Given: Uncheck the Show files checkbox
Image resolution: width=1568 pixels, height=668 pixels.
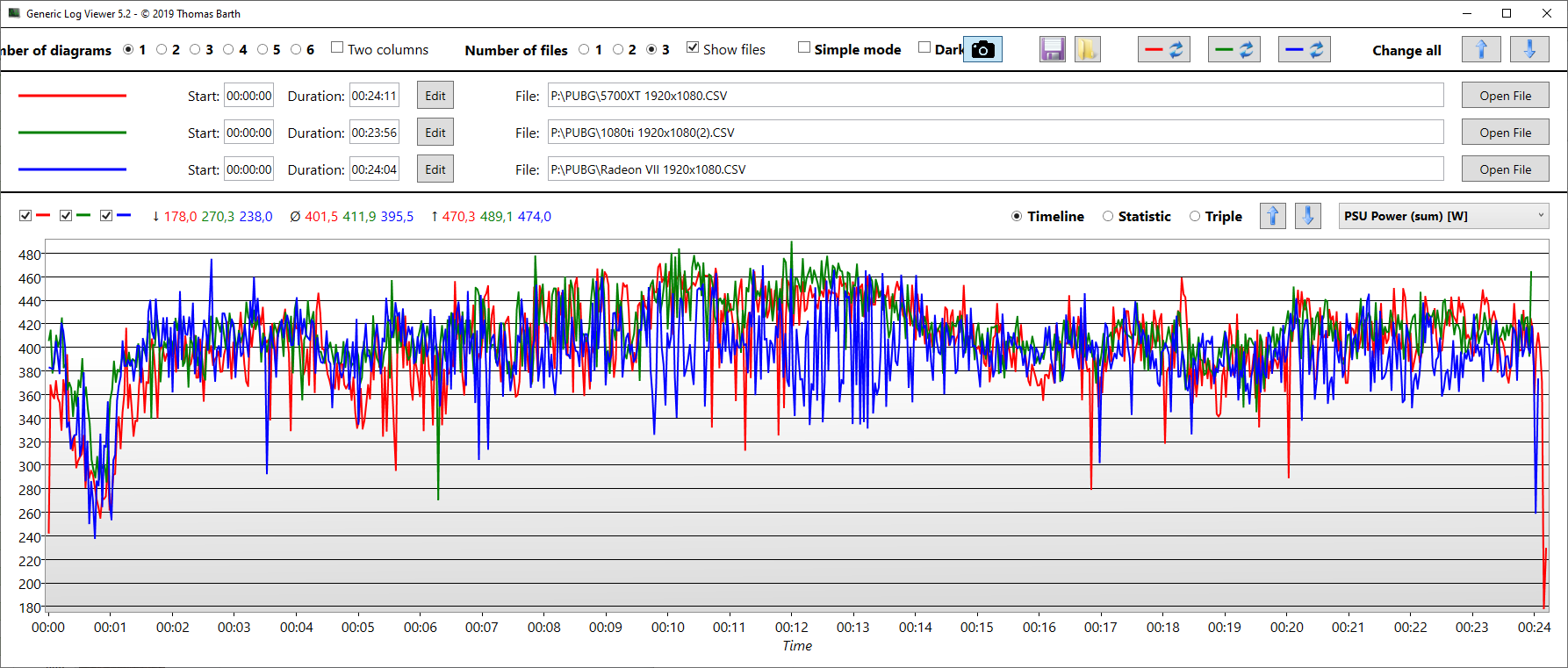Looking at the screenshot, I should 693,47.
